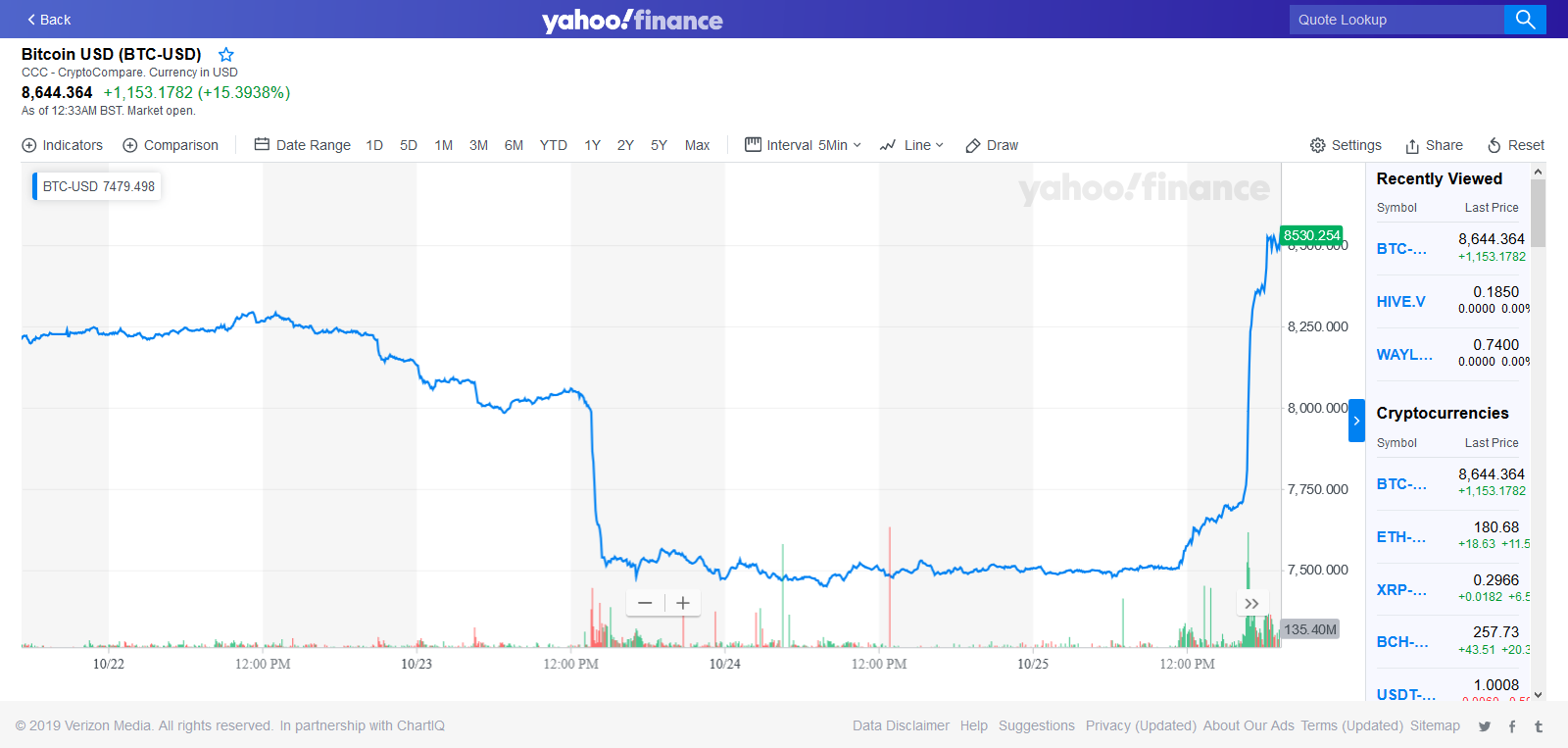Collapse the sidebar with the chevron arrow
The image size is (1568, 748).
click(1356, 420)
